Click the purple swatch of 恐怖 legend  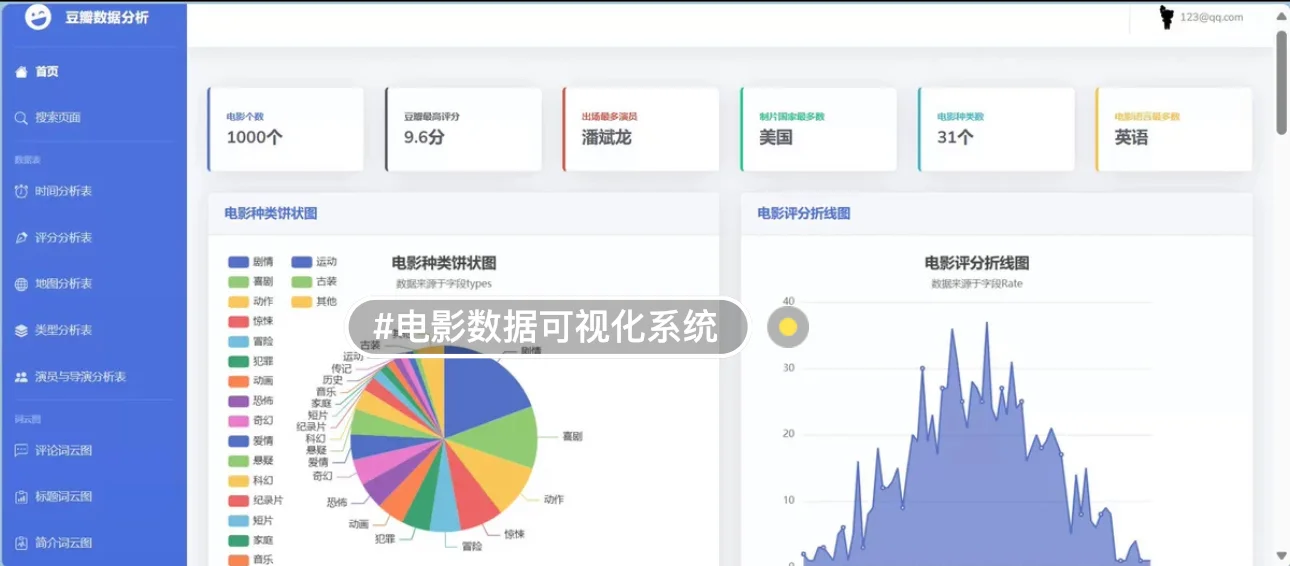pyautogui.click(x=238, y=401)
